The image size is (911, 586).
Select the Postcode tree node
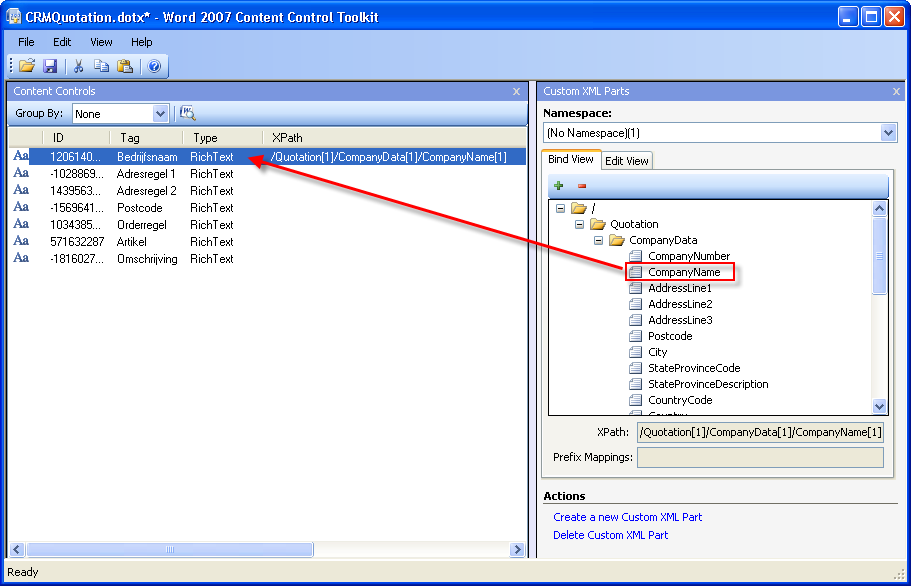pos(670,336)
